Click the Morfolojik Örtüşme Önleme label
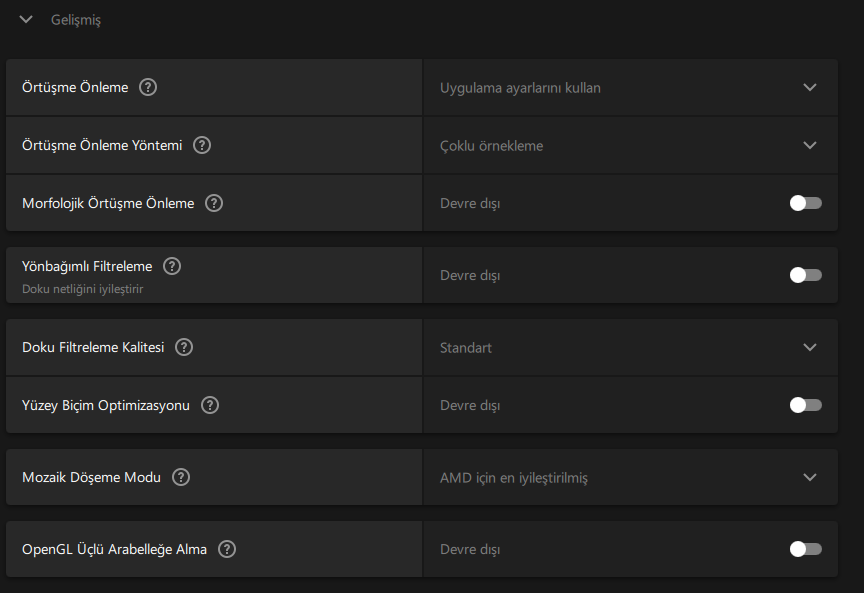Screen dimensions: 864x593 pyautogui.click(x=108, y=203)
